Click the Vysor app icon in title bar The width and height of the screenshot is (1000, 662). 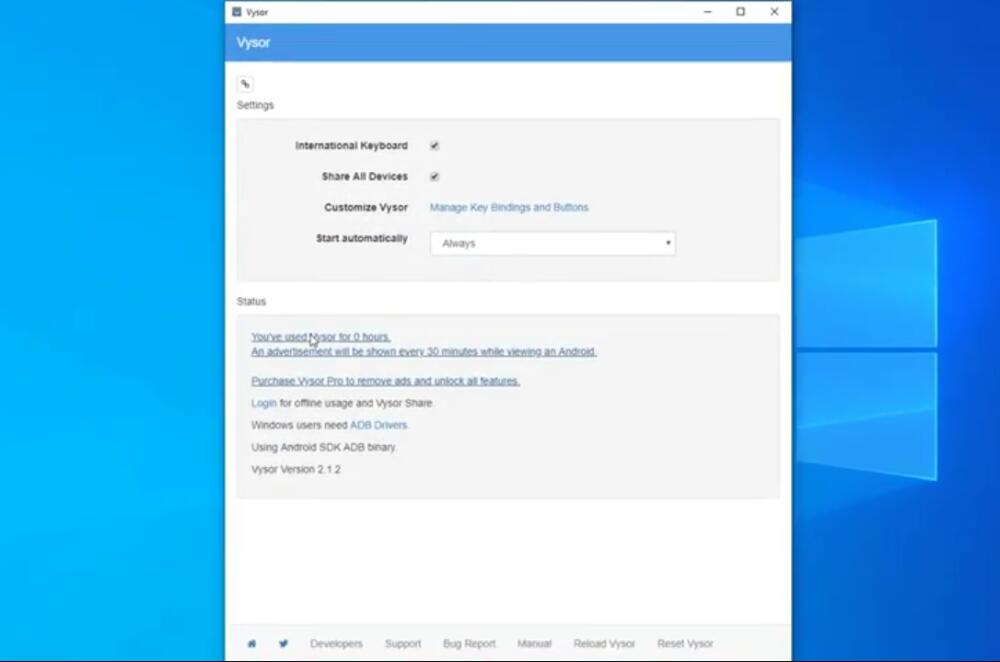(x=237, y=11)
